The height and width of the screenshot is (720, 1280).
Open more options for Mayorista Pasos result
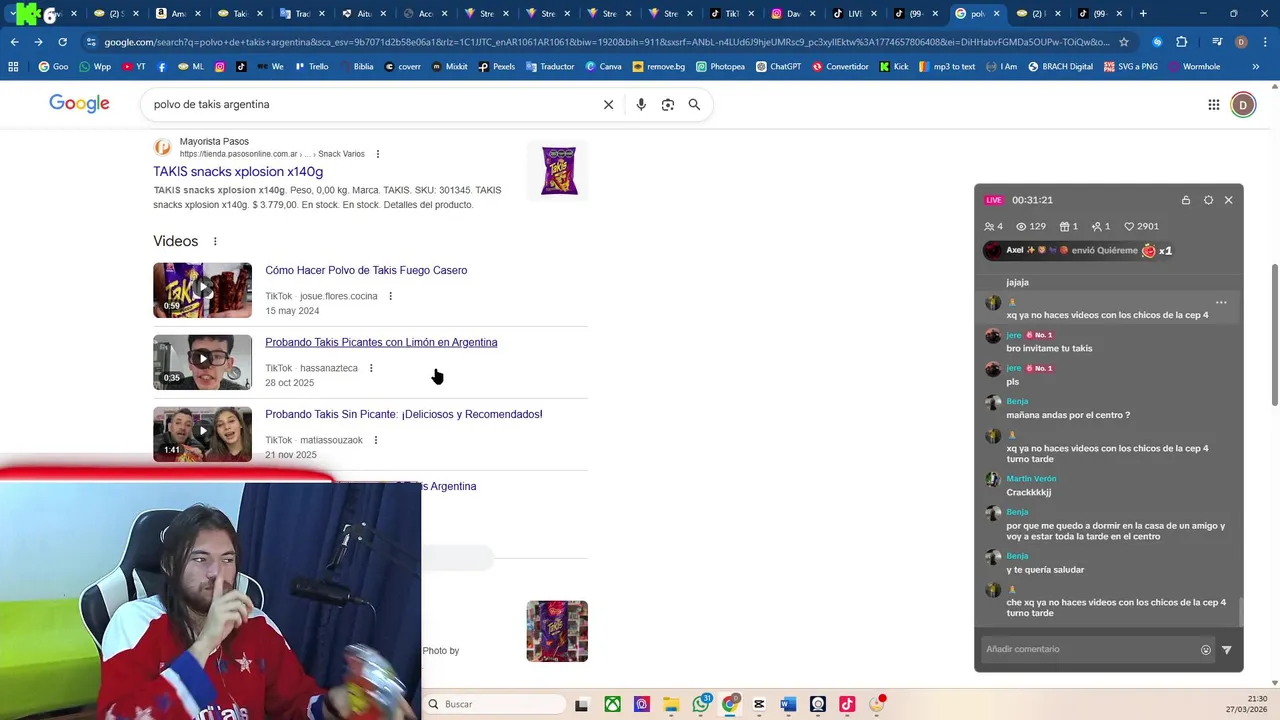point(378,154)
